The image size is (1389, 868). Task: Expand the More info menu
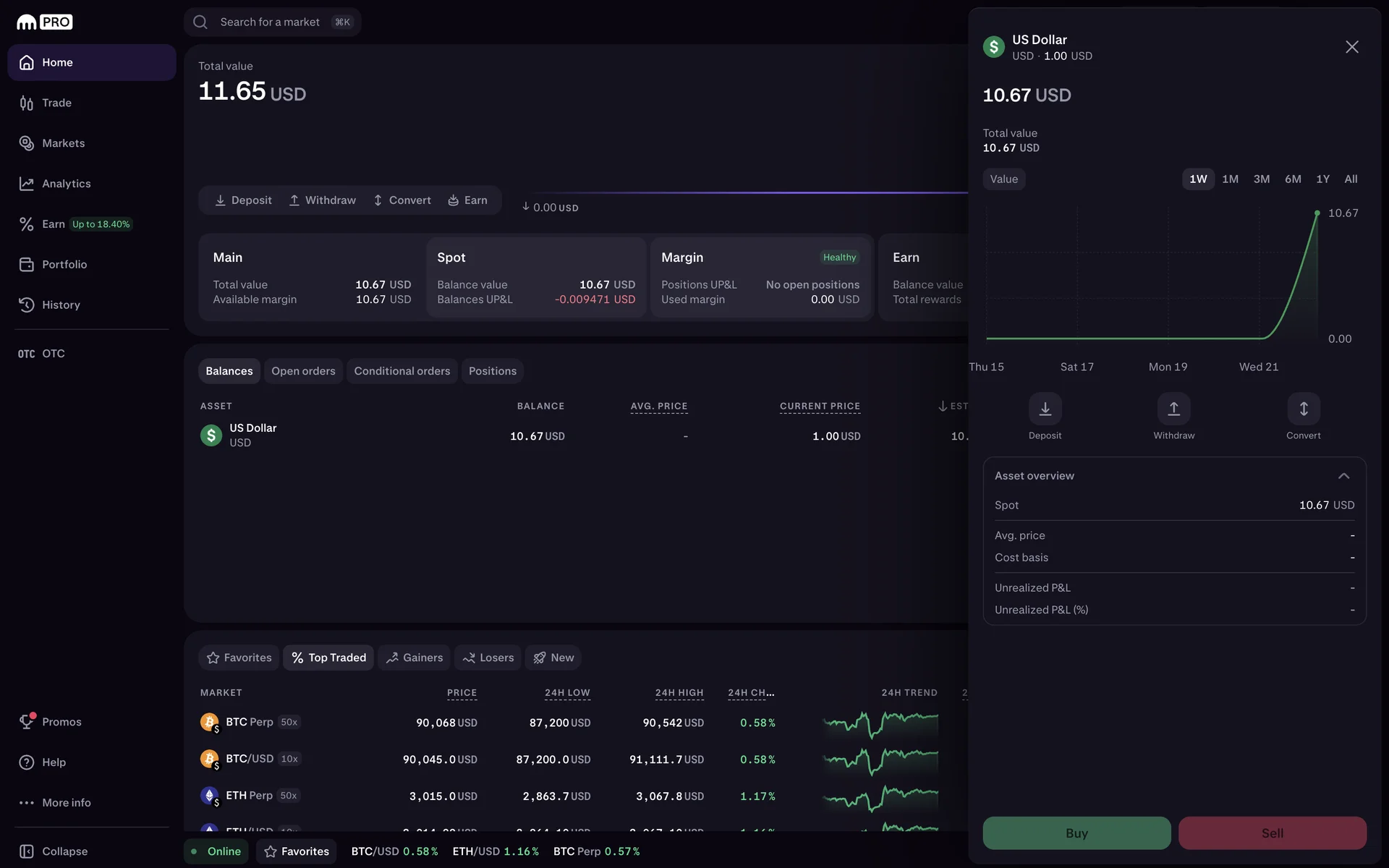click(66, 802)
